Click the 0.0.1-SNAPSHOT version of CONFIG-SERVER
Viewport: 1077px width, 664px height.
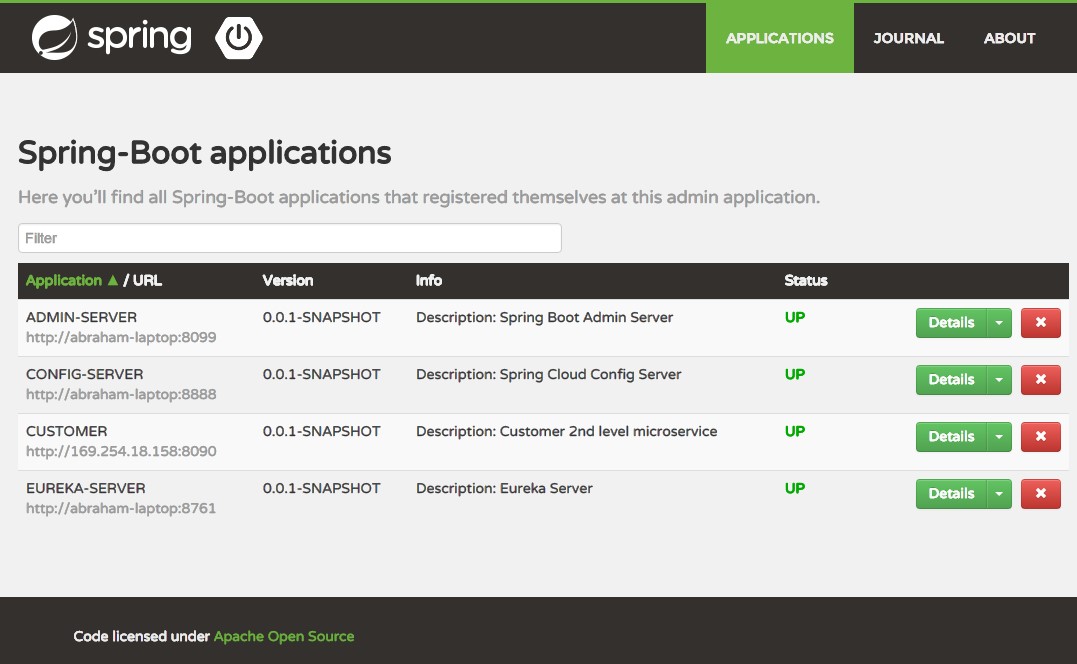(x=321, y=374)
